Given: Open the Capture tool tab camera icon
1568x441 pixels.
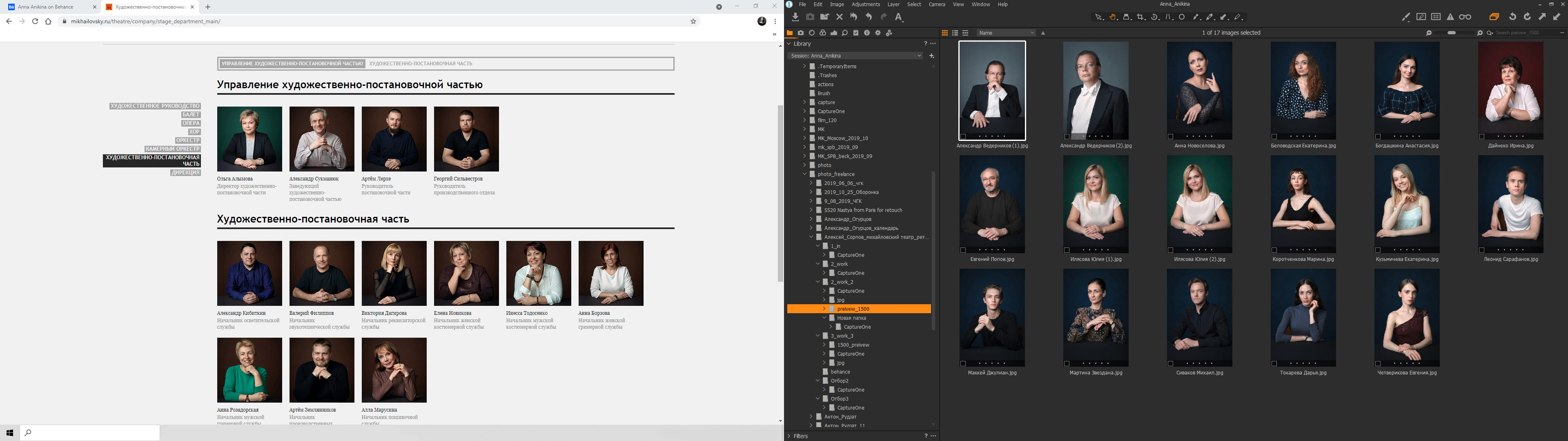Looking at the screenshot, I should click(x=800, y=33).
